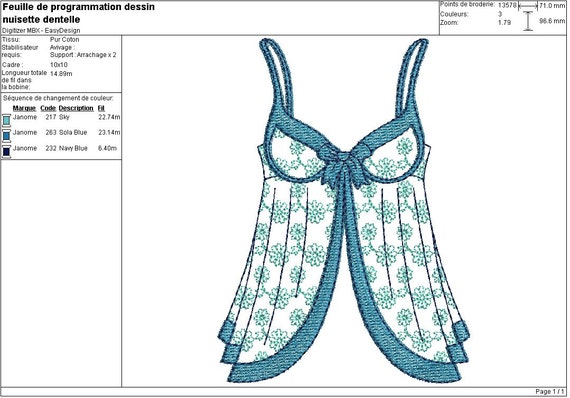Image resolution: width=570 pixels, height=398 pixels.
Task: Click the 'Points de broderie' stitch count value
Action: 507,5
